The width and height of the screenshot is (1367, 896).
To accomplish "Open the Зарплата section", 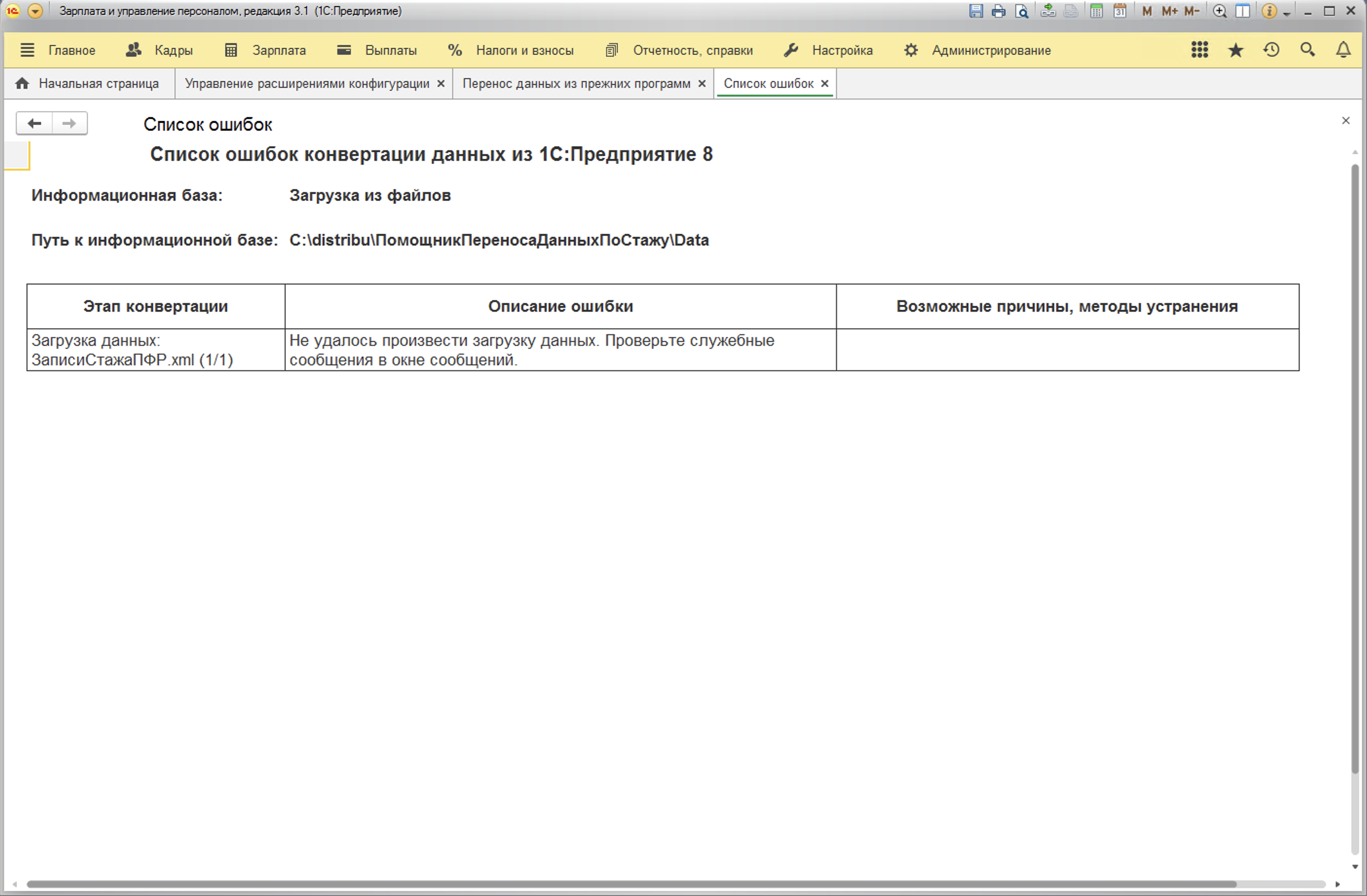I will click(x=265, y=51).
